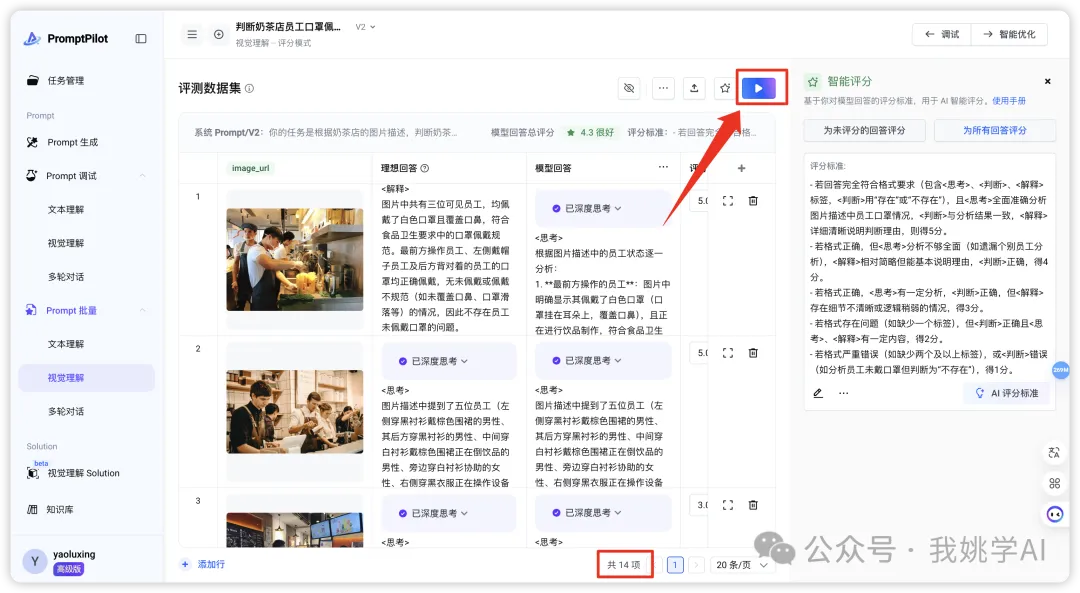This screenshot has width=1080, height=593.
Task: Open the 20 条/页 page size dropdown
Action: [x=741, y=565]
